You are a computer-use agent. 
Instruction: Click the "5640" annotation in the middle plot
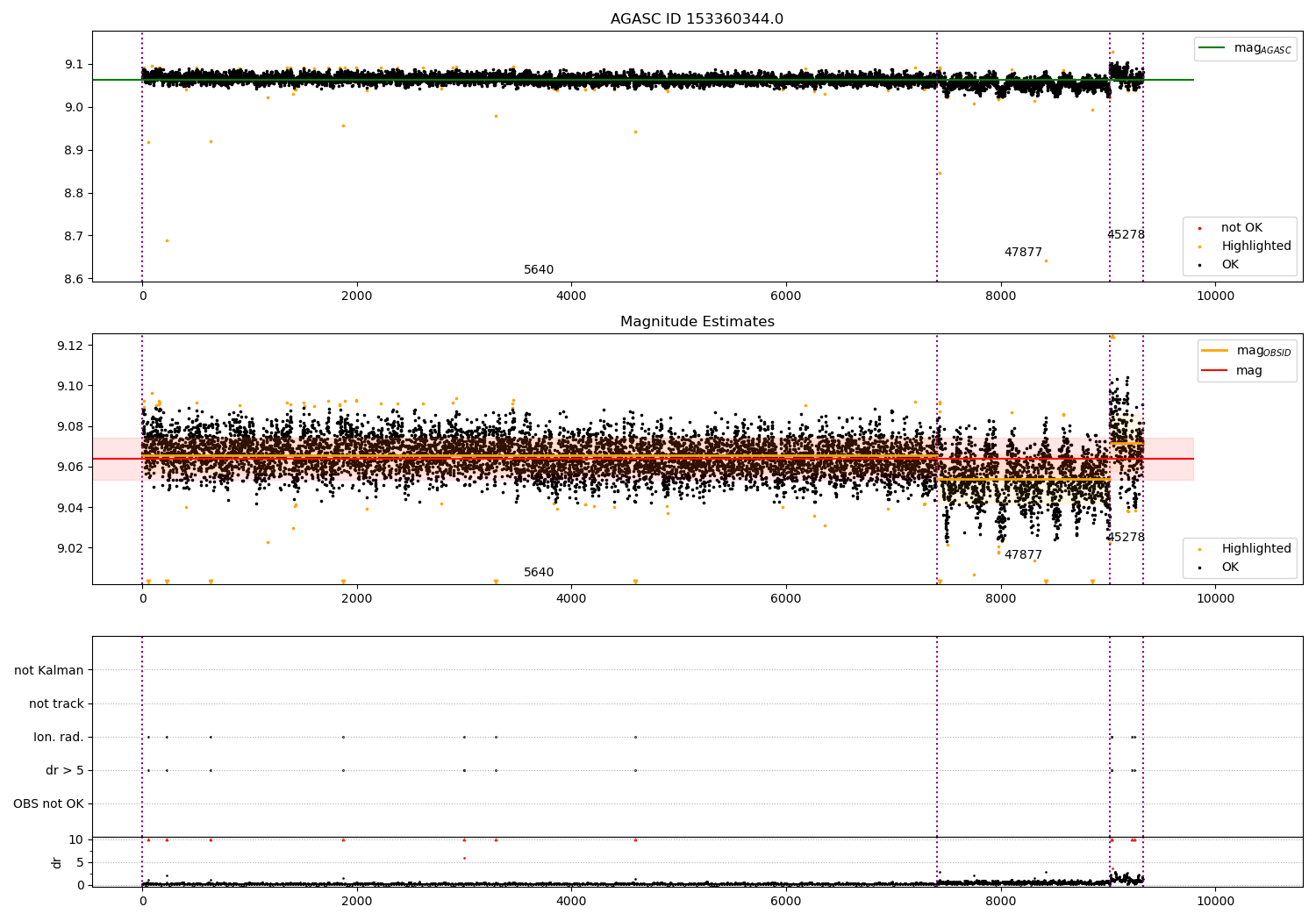(x=539, y=573)
